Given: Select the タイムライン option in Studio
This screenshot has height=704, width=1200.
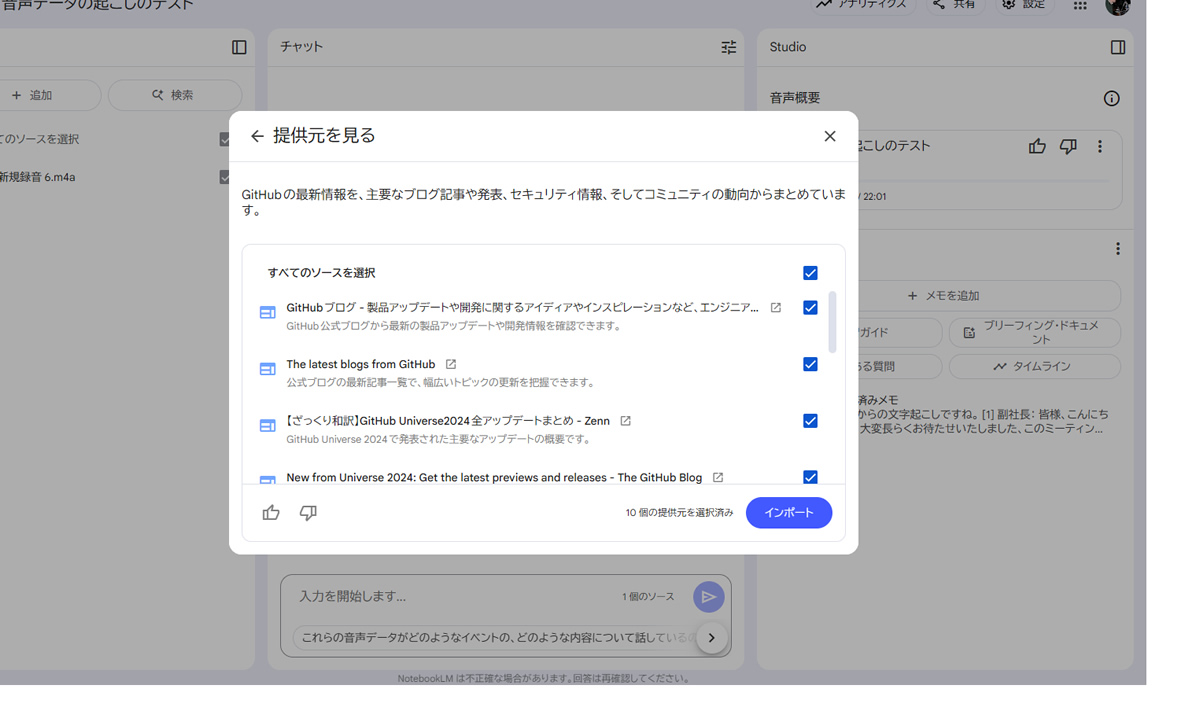Looking at the screenshot, I should click(x=1034, y=367).
